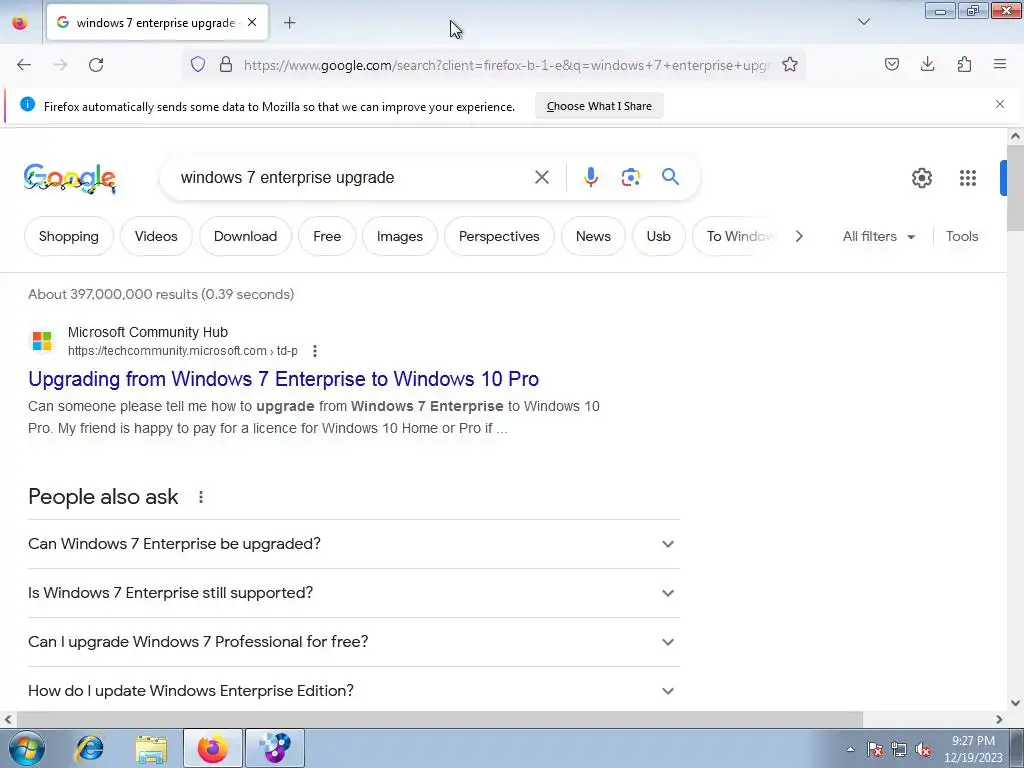Expand Is Windows 7 Enterprise still supported?
This screenshot has width=1024, height=768.
pos(353,593)
